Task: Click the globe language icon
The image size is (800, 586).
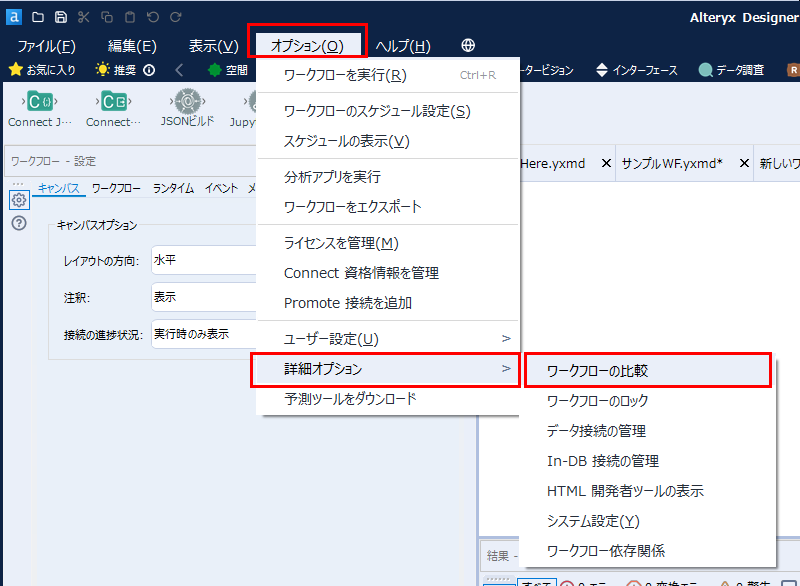Action: tap(468, 45)
